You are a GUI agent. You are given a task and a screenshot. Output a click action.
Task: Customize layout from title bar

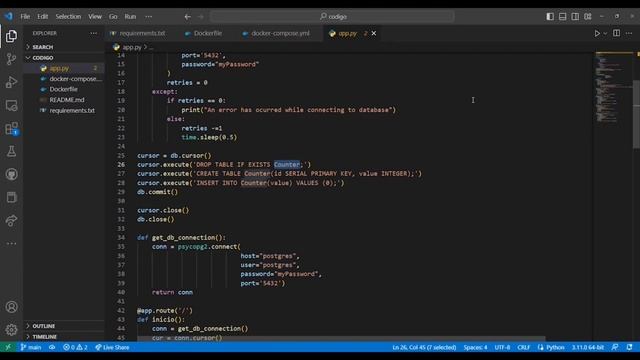point(588,16)
